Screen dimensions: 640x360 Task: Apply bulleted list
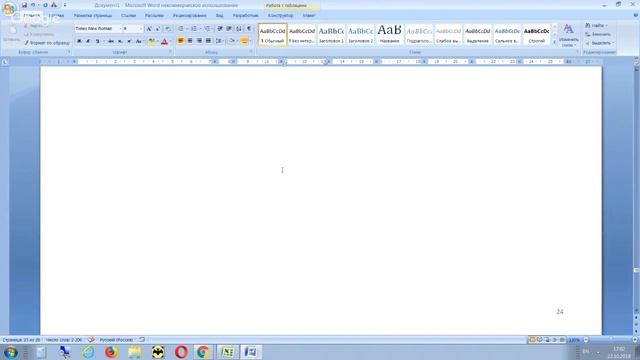click(x=181, y=29)
